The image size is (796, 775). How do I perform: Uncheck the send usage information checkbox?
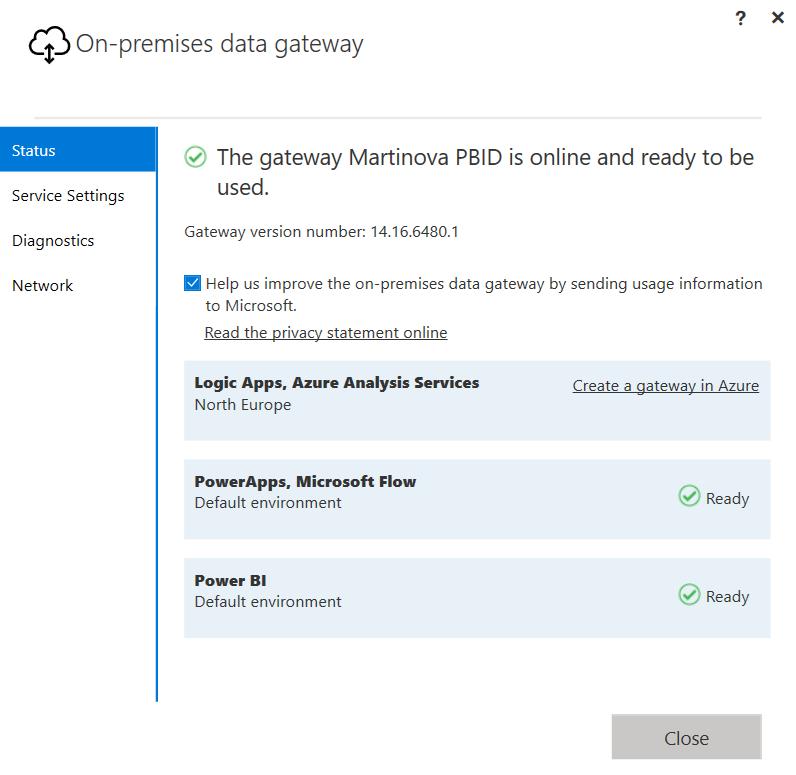192,283
